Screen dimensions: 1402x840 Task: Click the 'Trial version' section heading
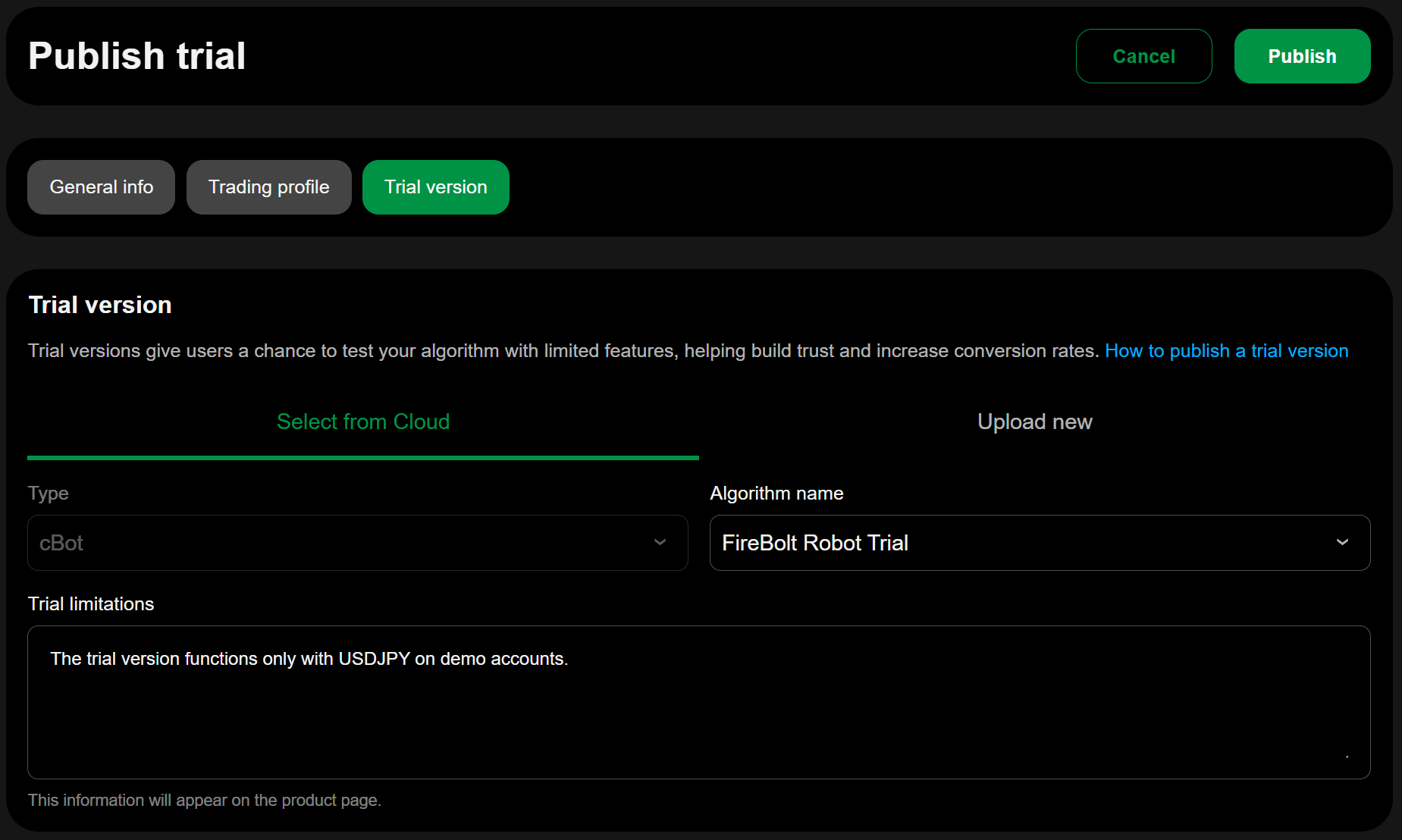pos(100,305)
